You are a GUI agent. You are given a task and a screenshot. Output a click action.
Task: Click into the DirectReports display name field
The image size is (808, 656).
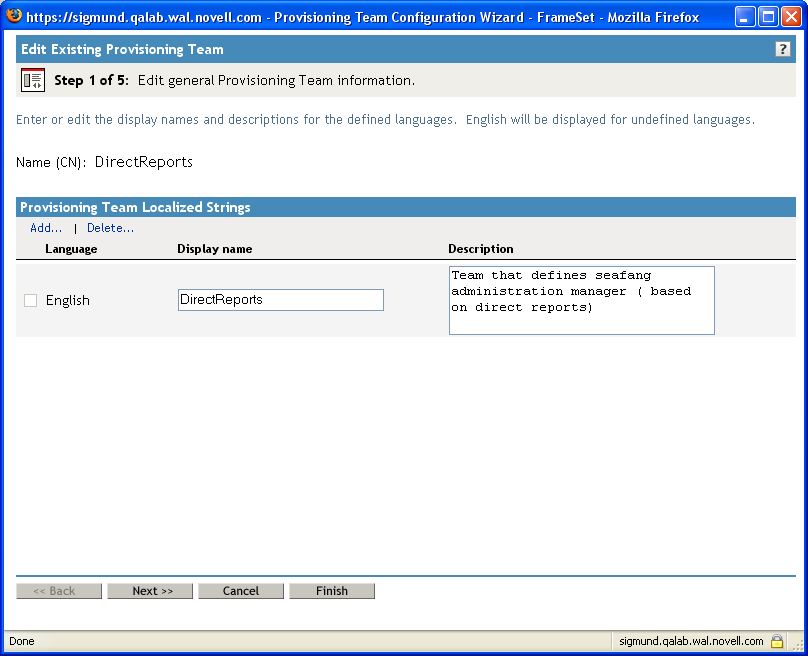coord(281,300)
